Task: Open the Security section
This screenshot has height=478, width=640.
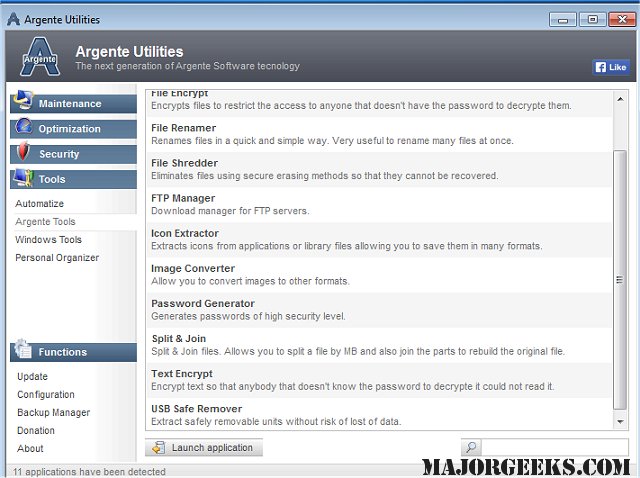Action: [73, 154]
